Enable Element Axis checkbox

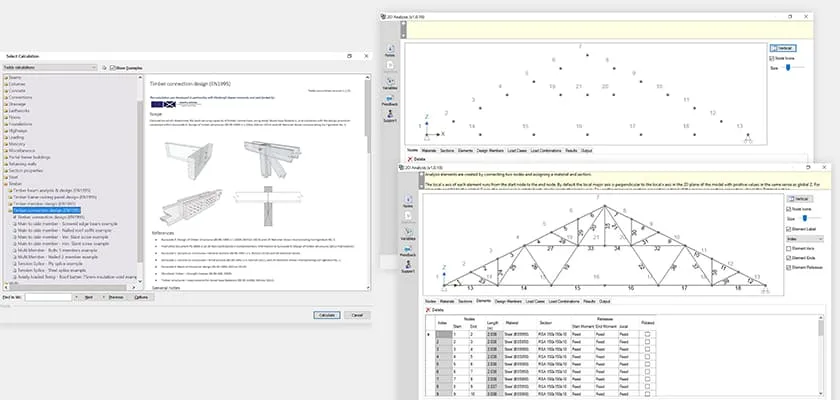click(x=788, y=248)
